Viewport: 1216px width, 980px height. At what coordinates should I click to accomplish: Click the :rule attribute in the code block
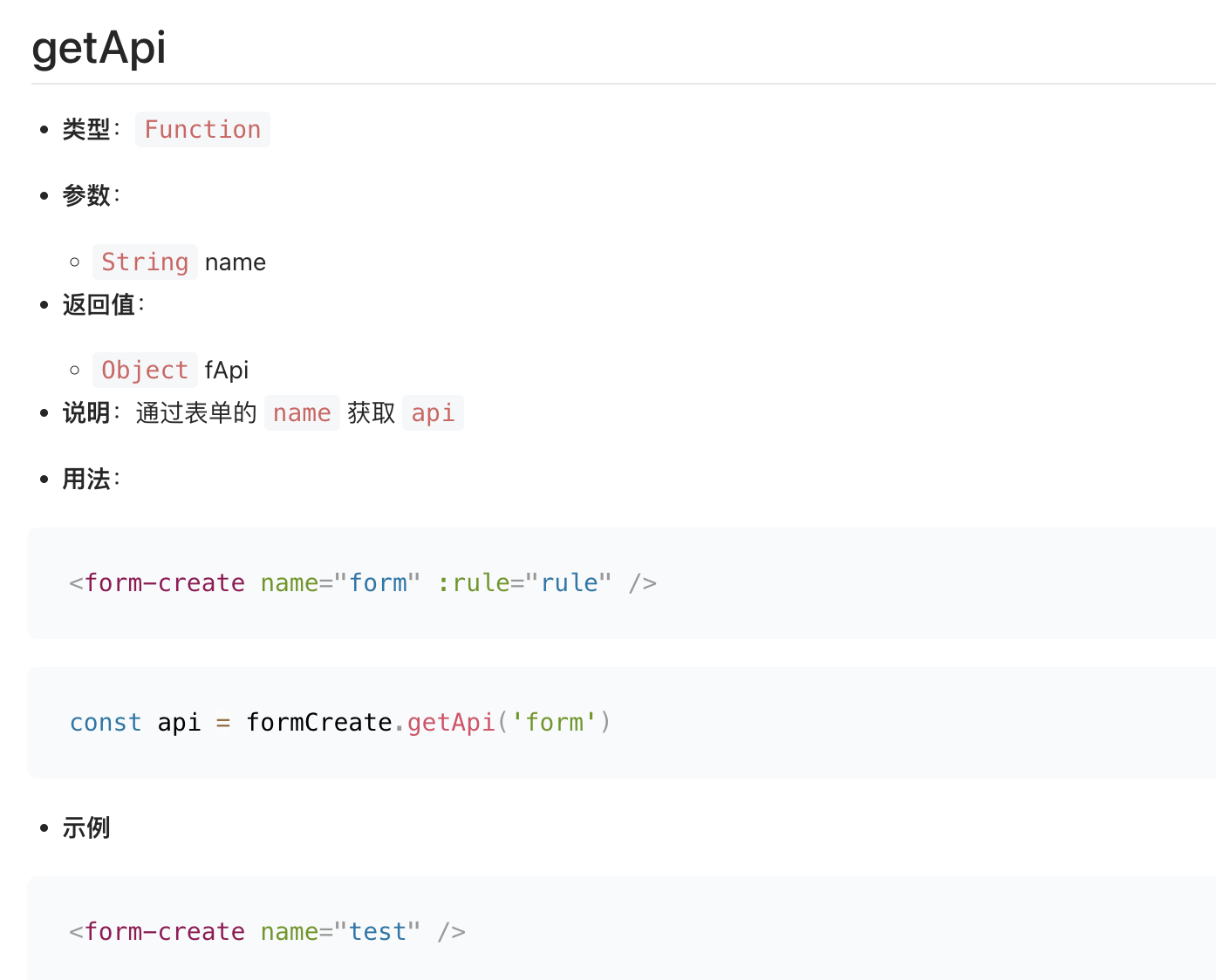475,582
